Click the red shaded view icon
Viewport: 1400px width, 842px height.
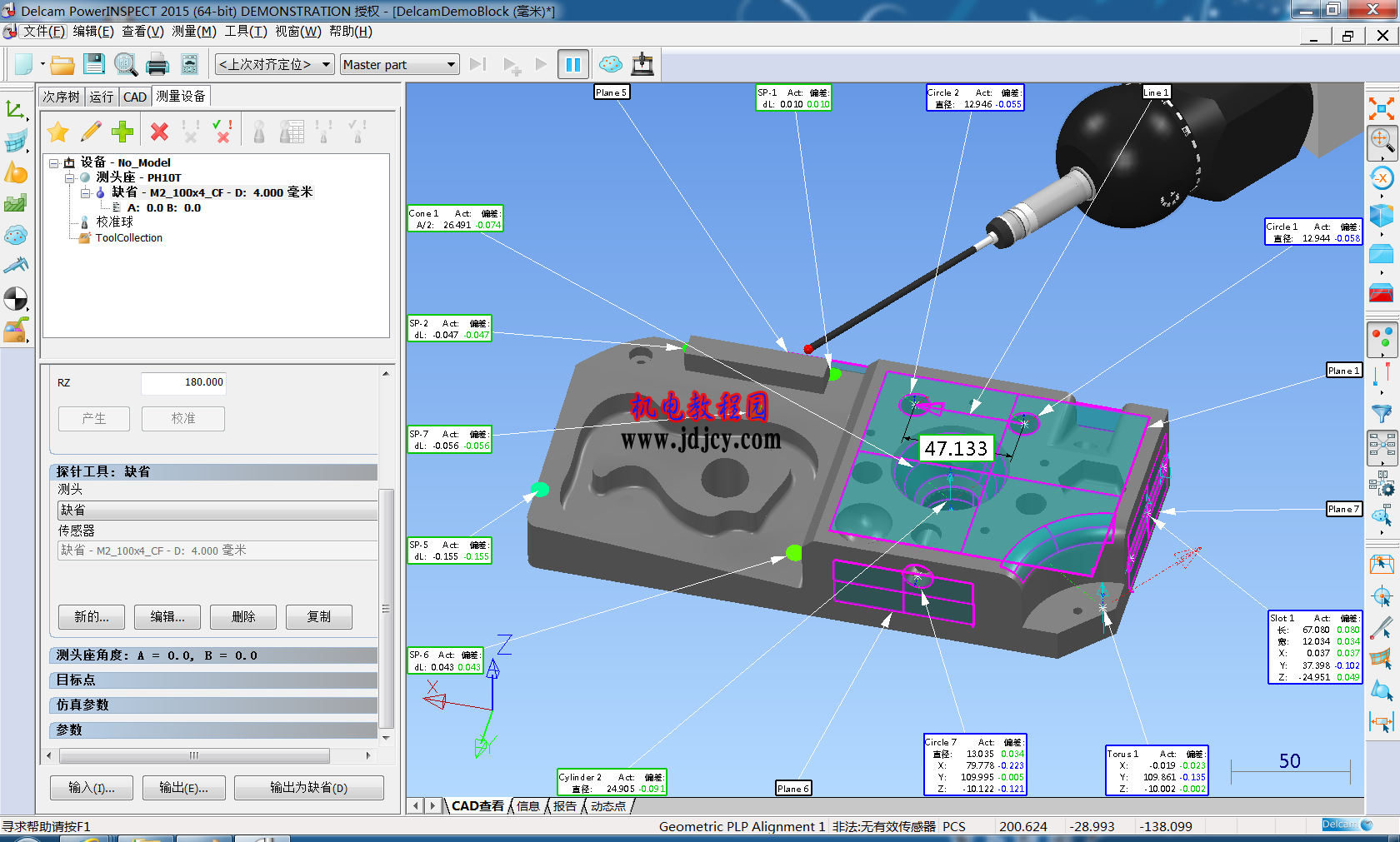pyautogui.click(x=1382, y=292)
